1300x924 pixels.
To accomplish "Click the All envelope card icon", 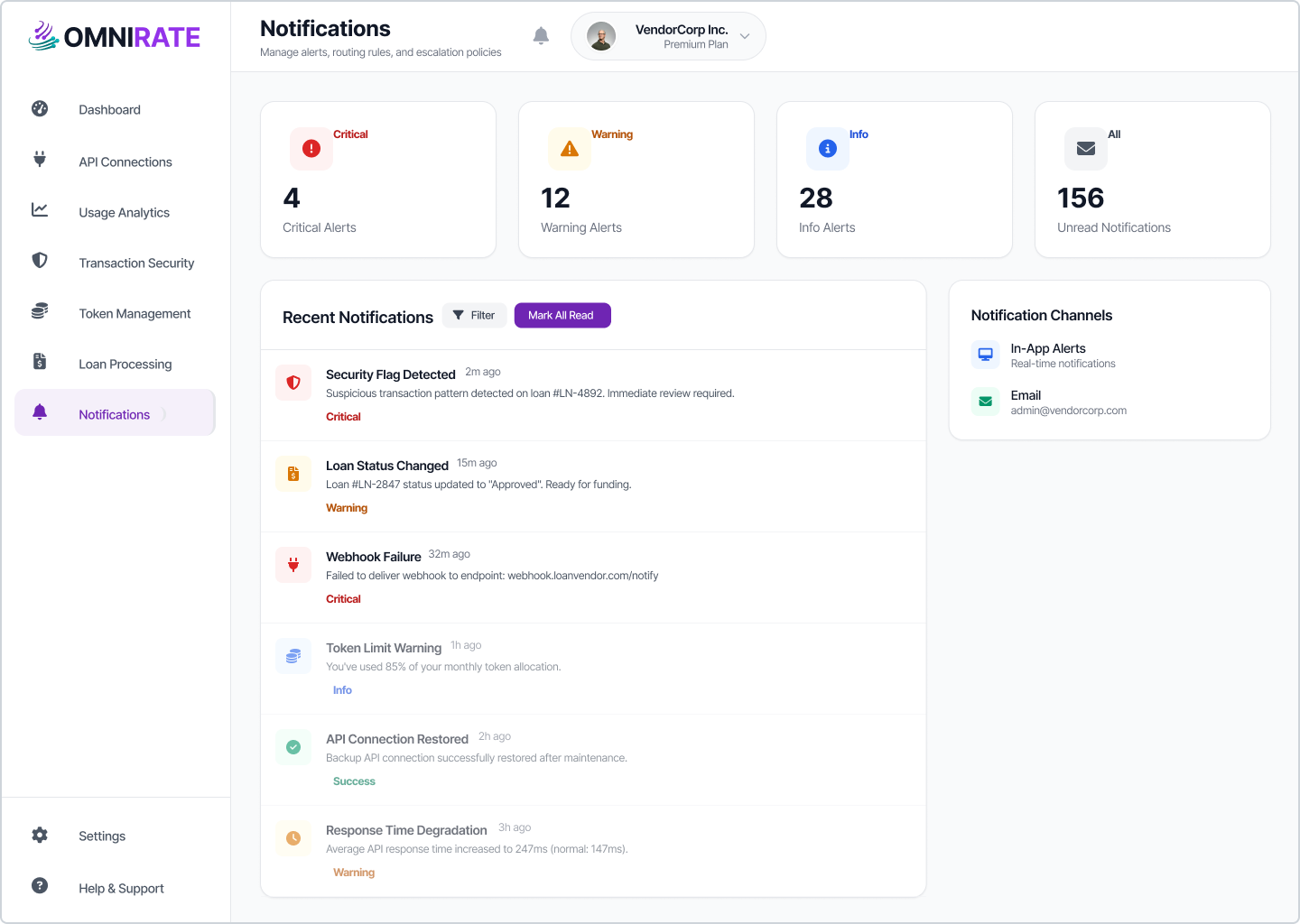I will tap(1086, 149).
